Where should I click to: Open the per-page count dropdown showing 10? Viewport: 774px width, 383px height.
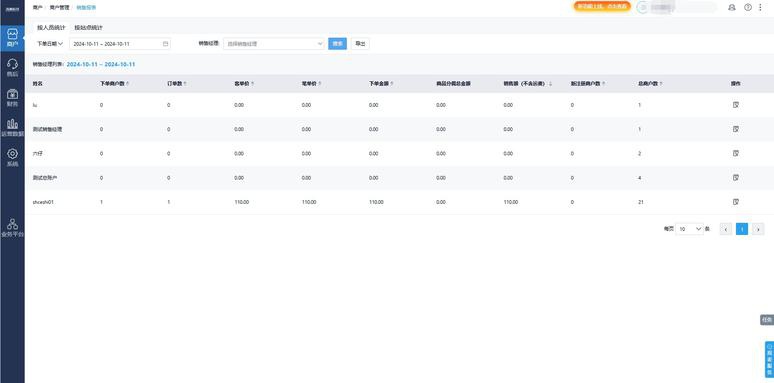(x=689, y=229)
